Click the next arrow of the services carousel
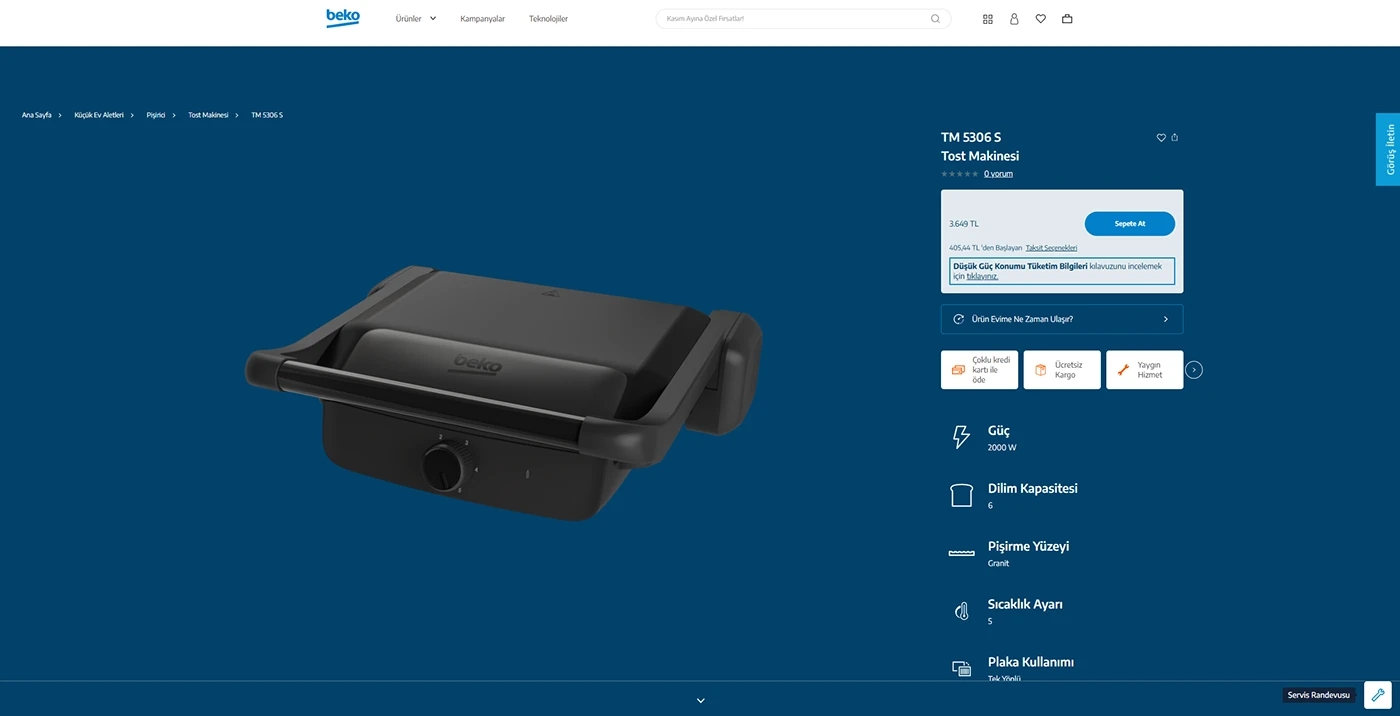The width and height of the screenshot is (1400, 716). [x=1194, y=370]
